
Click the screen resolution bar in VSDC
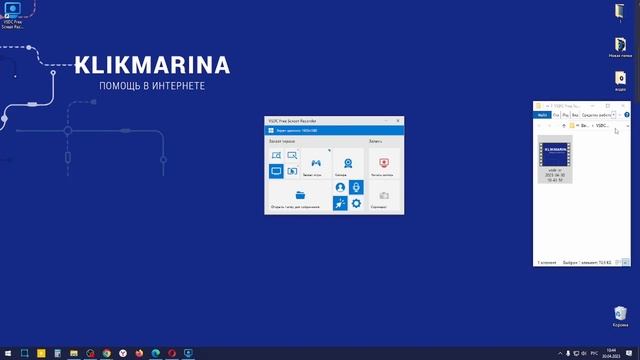coord(334,131)
